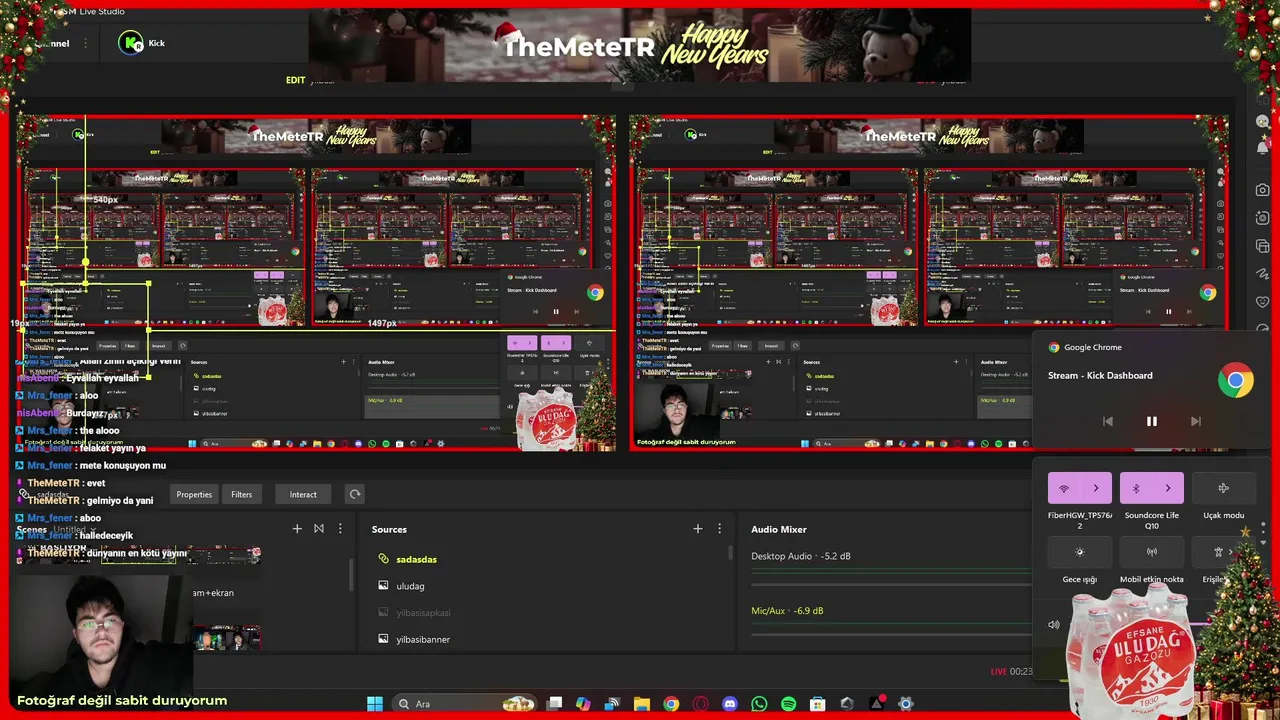
Task: Open the source Filters dialog
Action: click(242, 494)
